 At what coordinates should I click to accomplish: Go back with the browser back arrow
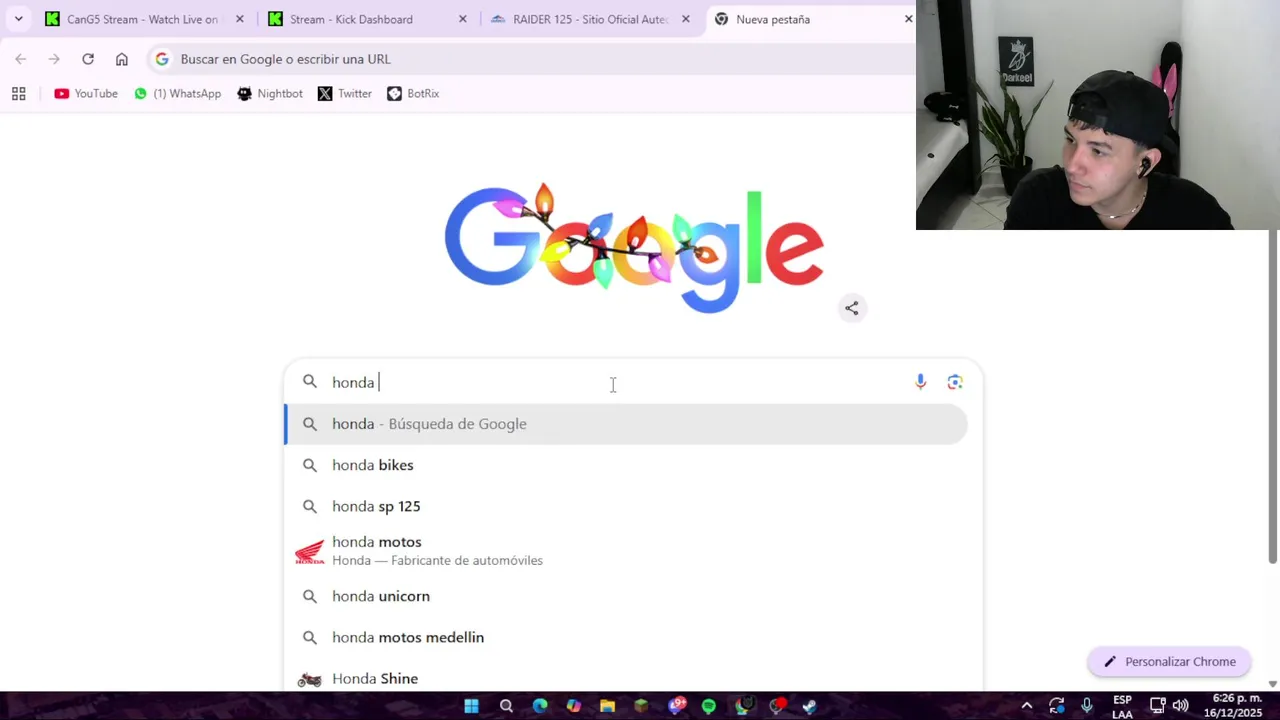pos(21,59)
